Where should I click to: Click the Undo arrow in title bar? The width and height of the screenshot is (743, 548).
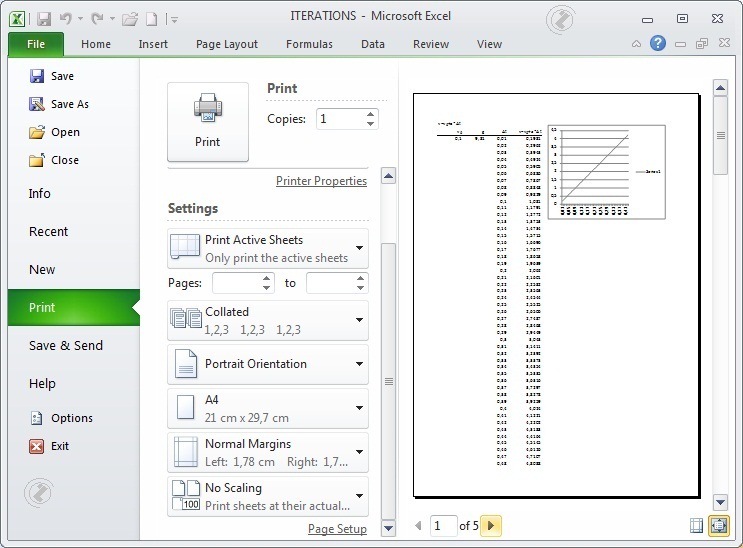point(65,18)
